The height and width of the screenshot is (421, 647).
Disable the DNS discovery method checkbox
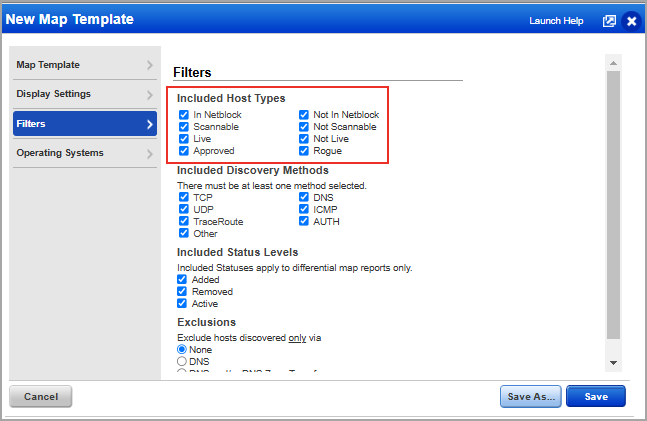click(x=304, y=197)
